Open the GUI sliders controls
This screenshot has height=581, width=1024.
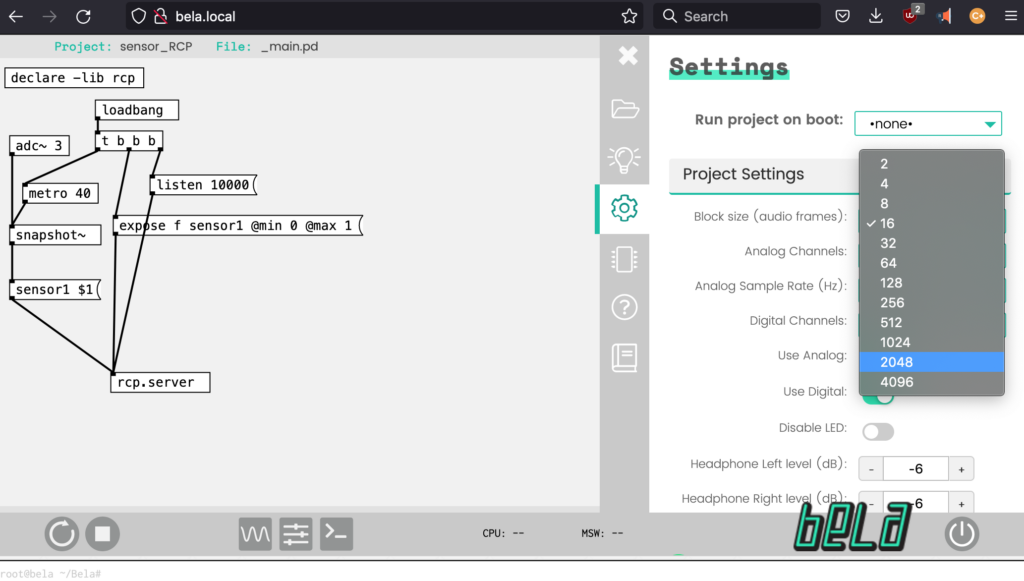pos(296,534)
